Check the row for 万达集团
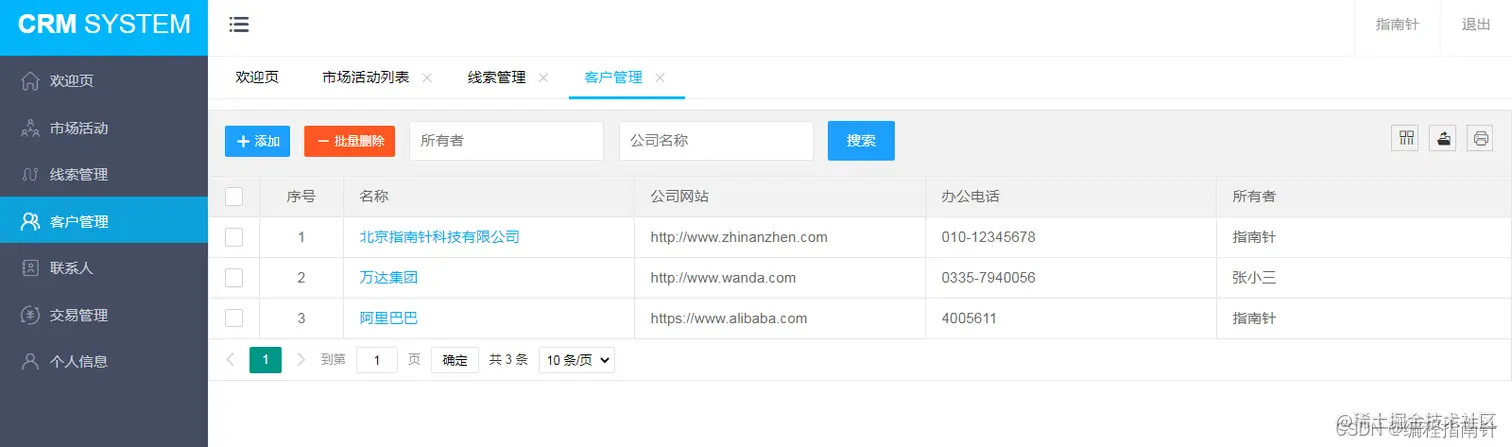Viewport: 1512px width, 447px height. tap(234, 278)
